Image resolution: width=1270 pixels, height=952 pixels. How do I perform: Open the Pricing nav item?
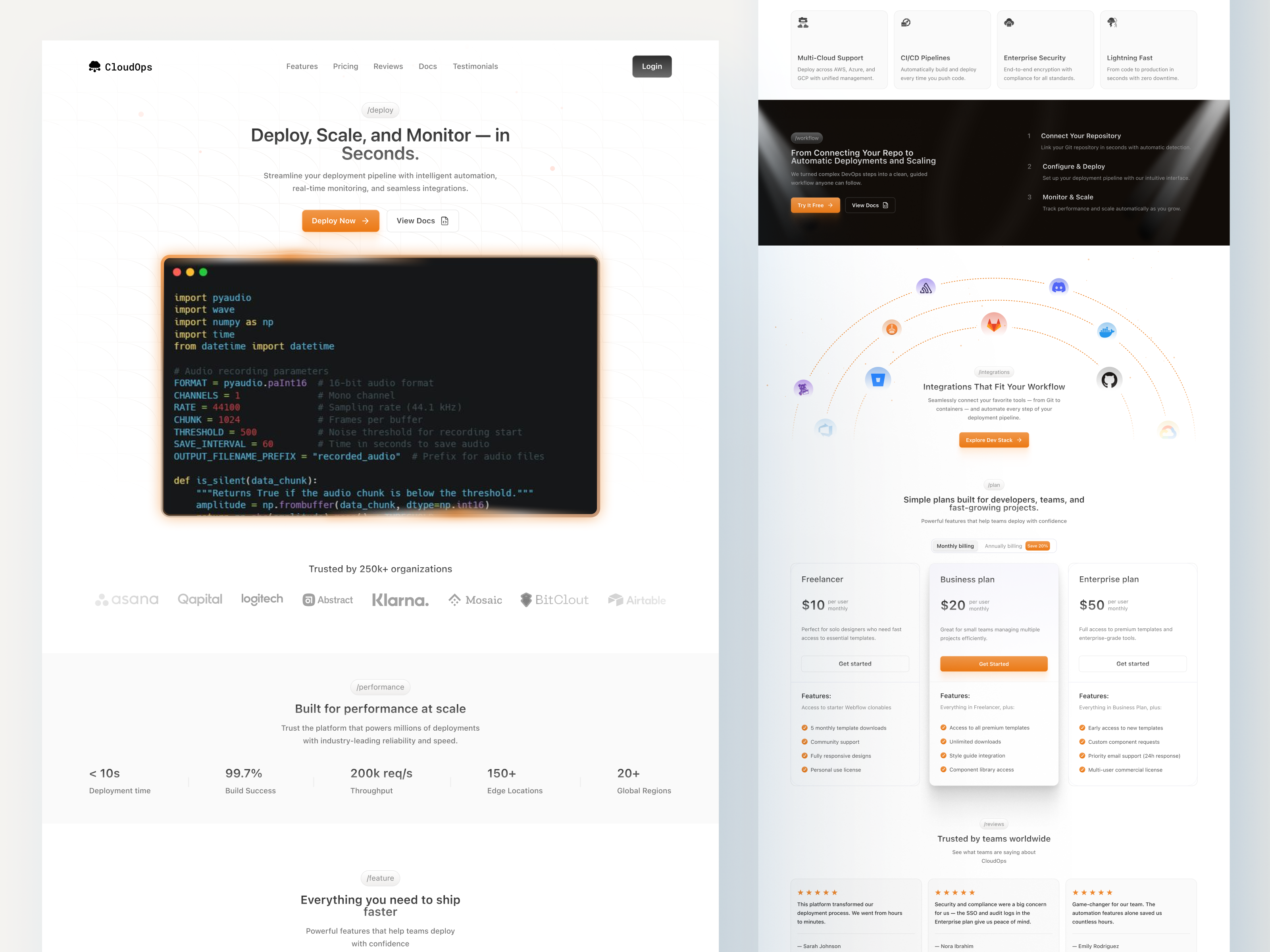tap(345, 66)
